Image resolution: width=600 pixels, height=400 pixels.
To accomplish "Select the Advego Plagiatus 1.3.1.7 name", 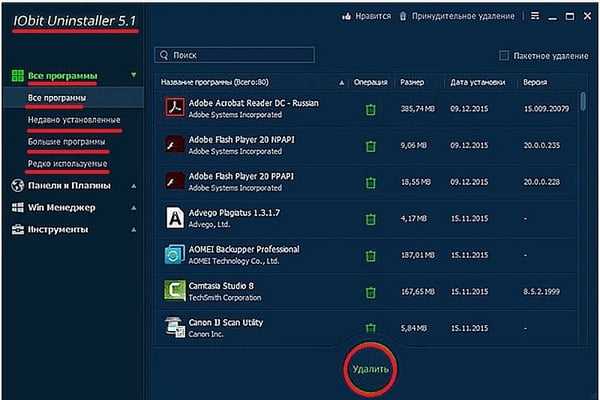I will (234, 213).
